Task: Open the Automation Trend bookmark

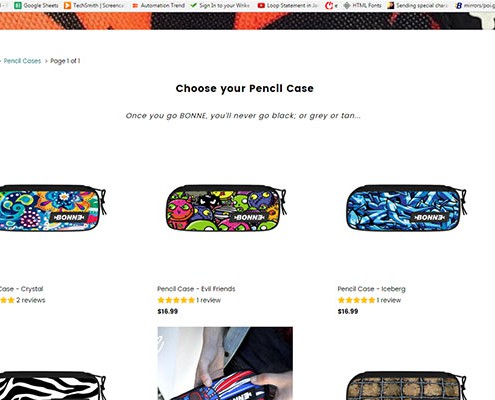Action: point(158,5)
